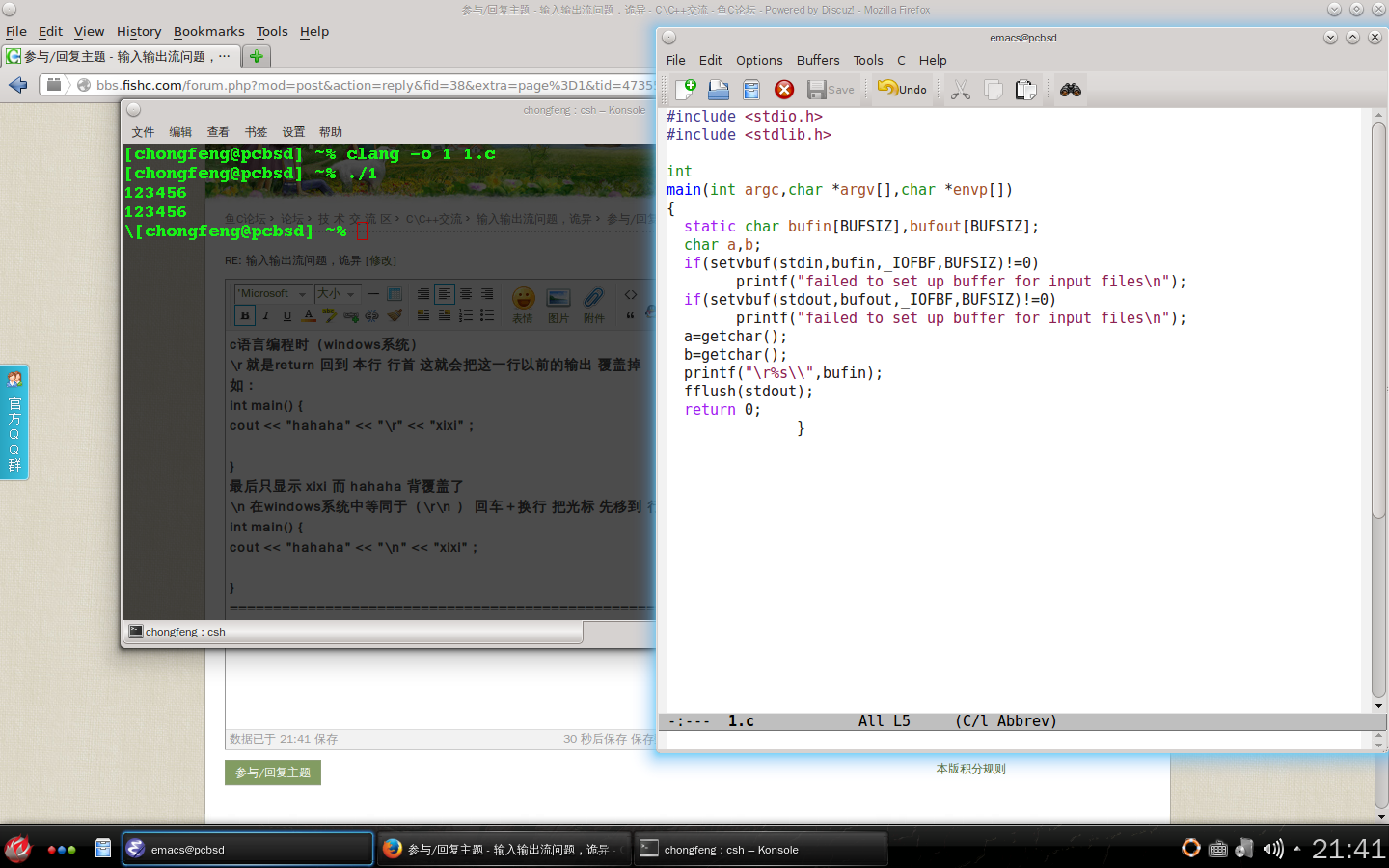Select Konsole tab chongfeng : csh

353,632
